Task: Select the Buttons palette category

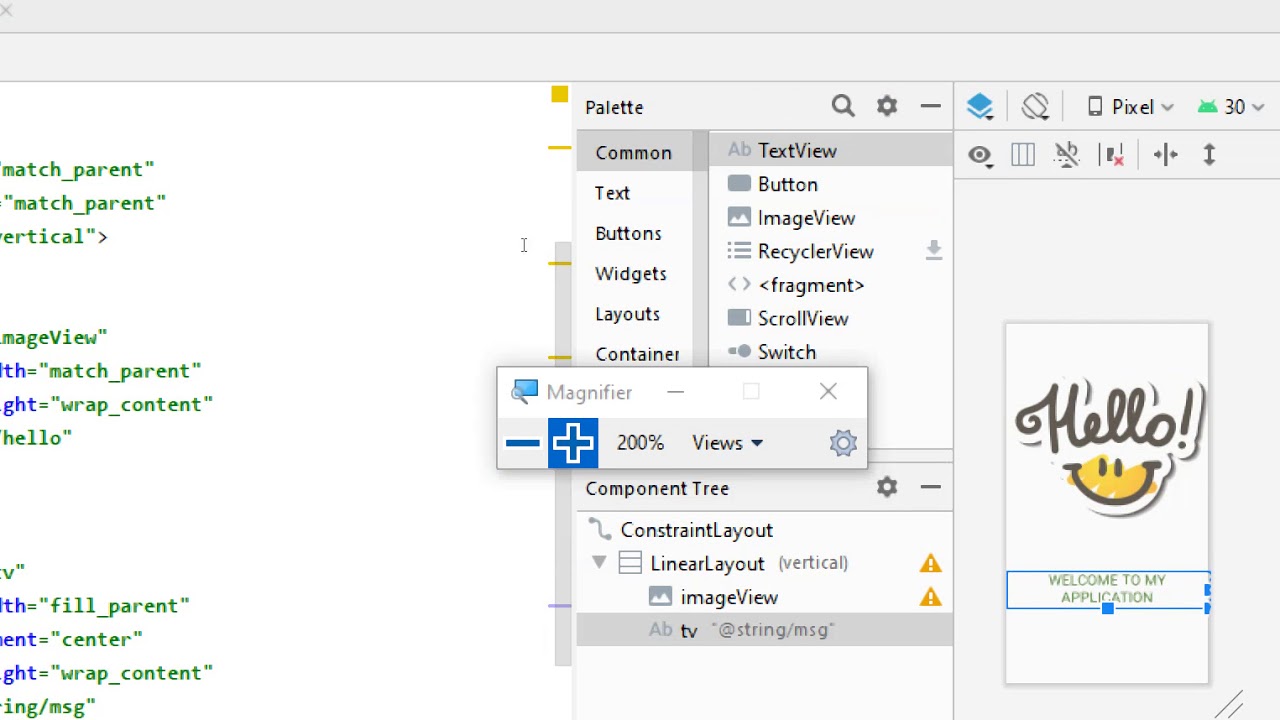Action: (628, 233)
